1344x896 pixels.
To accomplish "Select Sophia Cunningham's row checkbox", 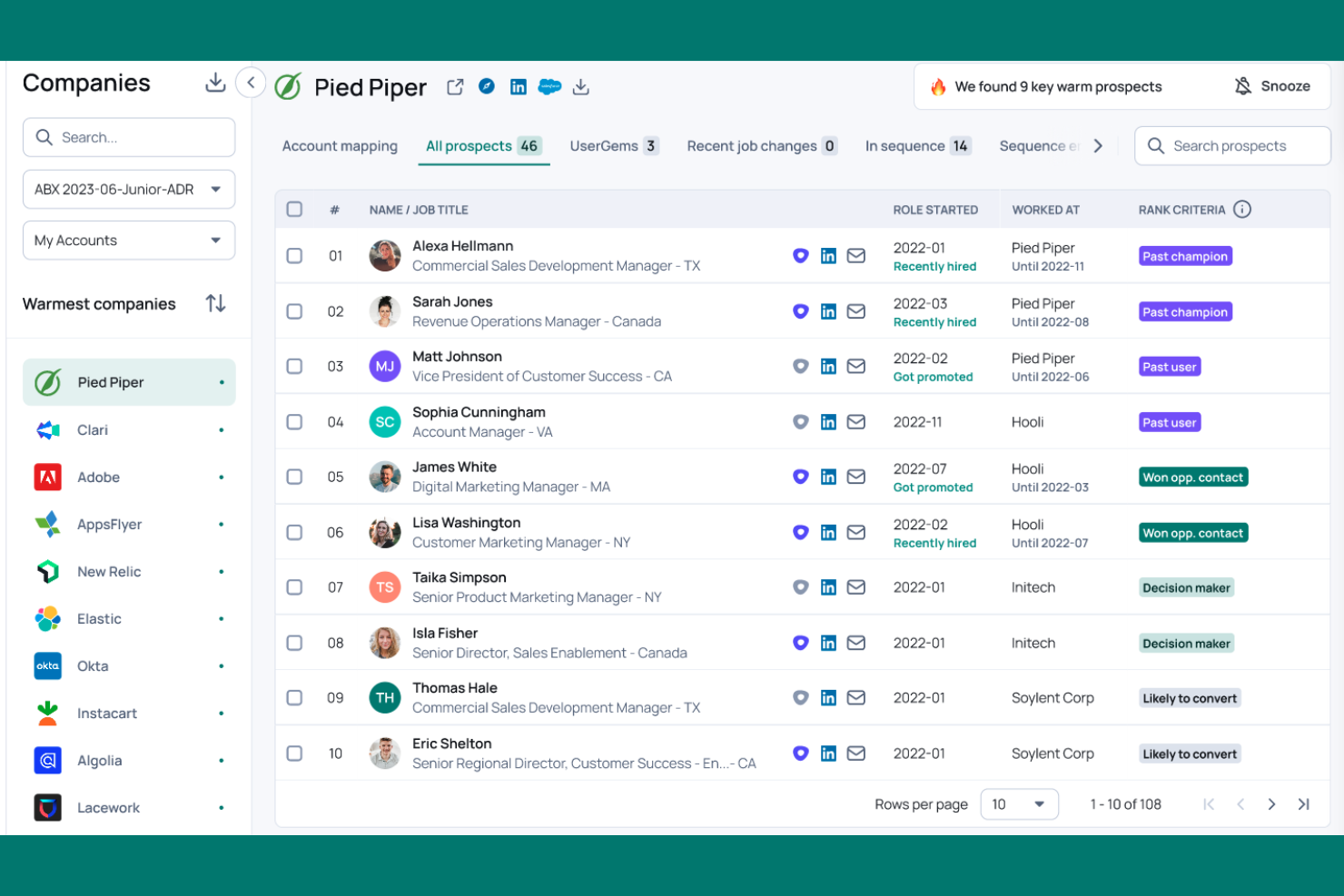I will 294,422.
